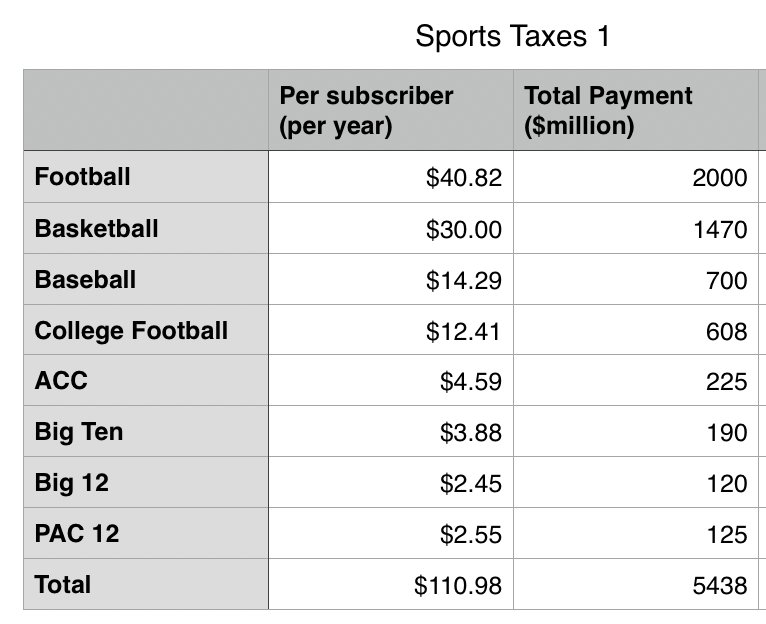Image resolution: width=766 pixels, height=624 pixels.
Task: Click the Baseball total payment value 700
Action: pos(636,280)
